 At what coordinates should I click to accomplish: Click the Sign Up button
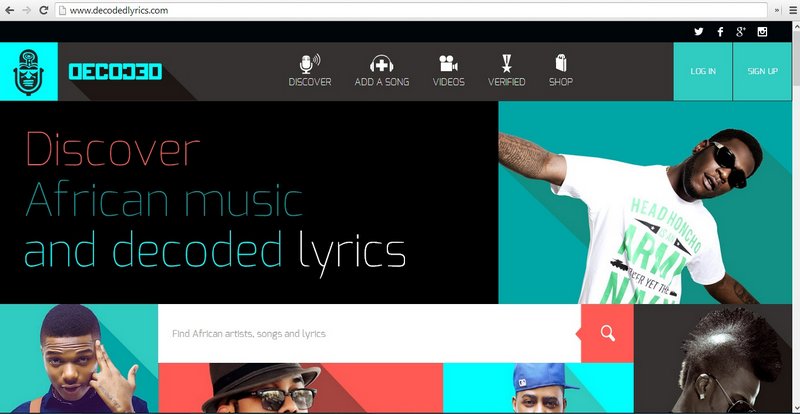point(762,72)
